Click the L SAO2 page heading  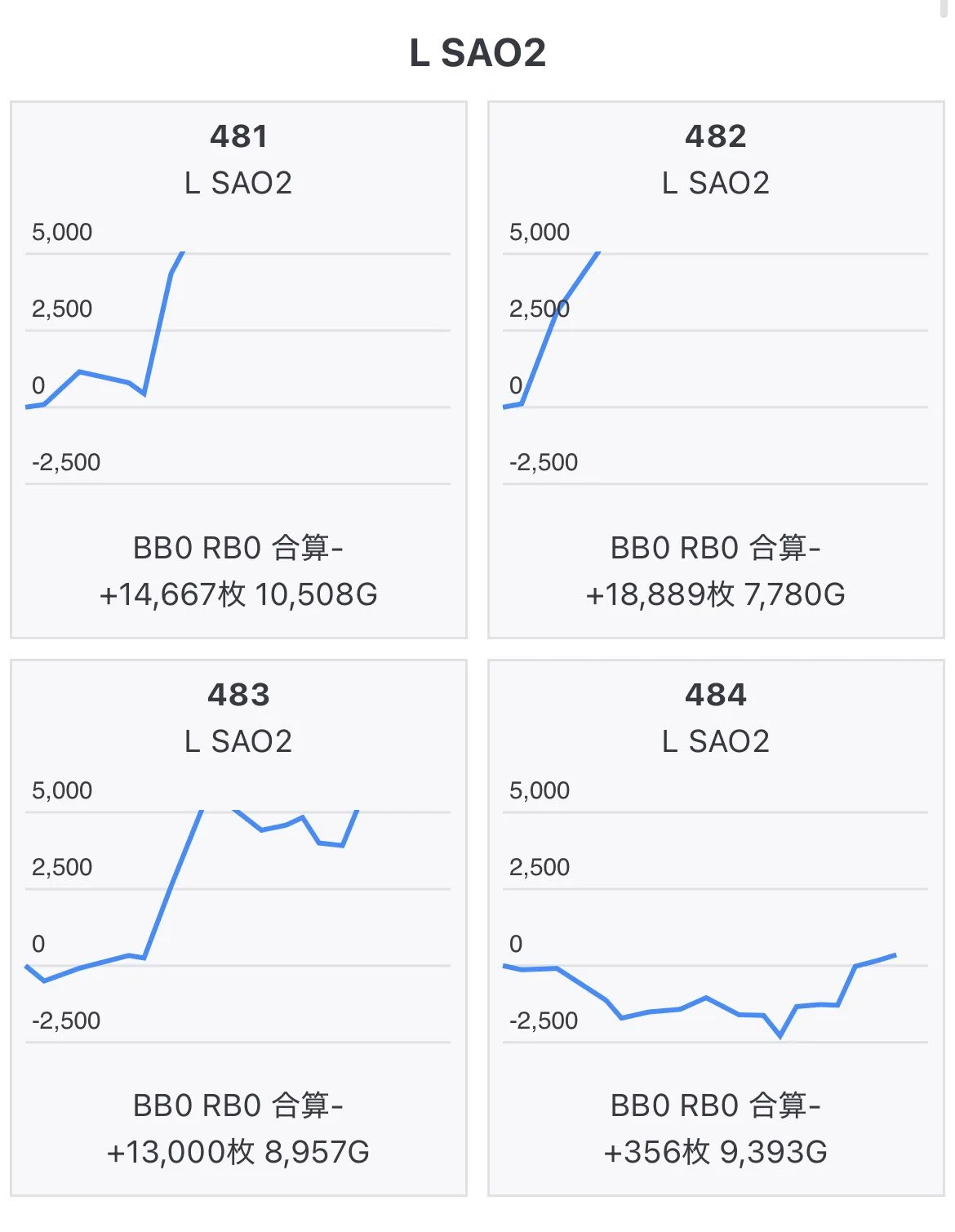coord(477,53)
